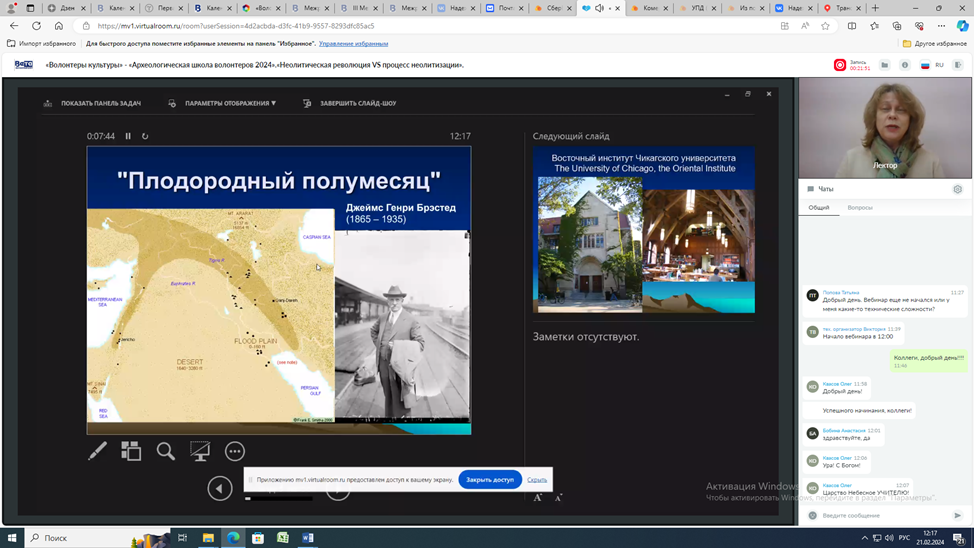Open Word from the Windows taskbar
The height and width of the screenshot is (548, 974).
coord(308,538)
